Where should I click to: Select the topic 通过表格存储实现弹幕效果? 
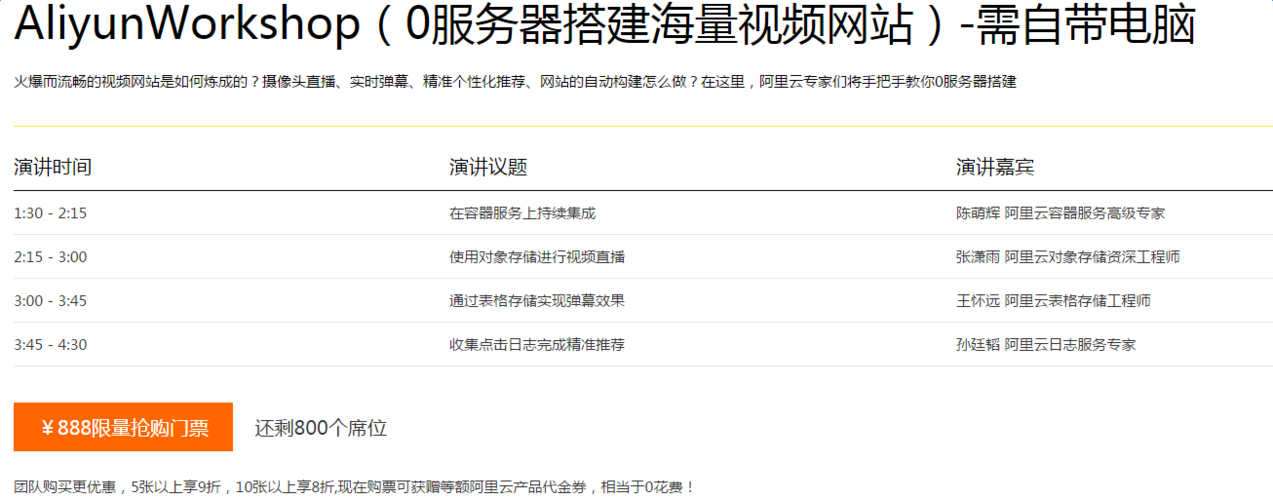[x=537, y=301]
